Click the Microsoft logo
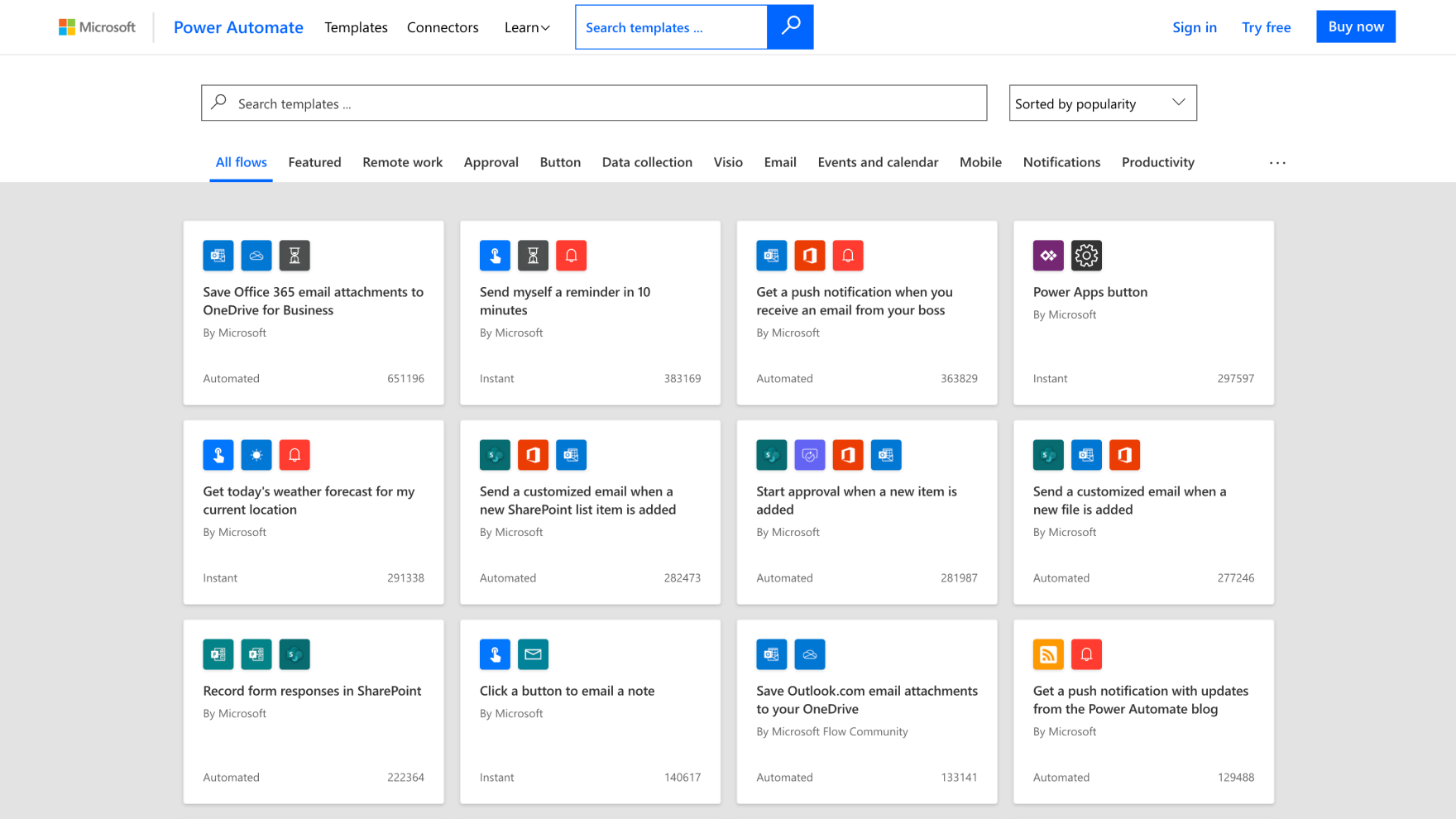This screenshot has height=819, width=1456. tap(97, 27)
